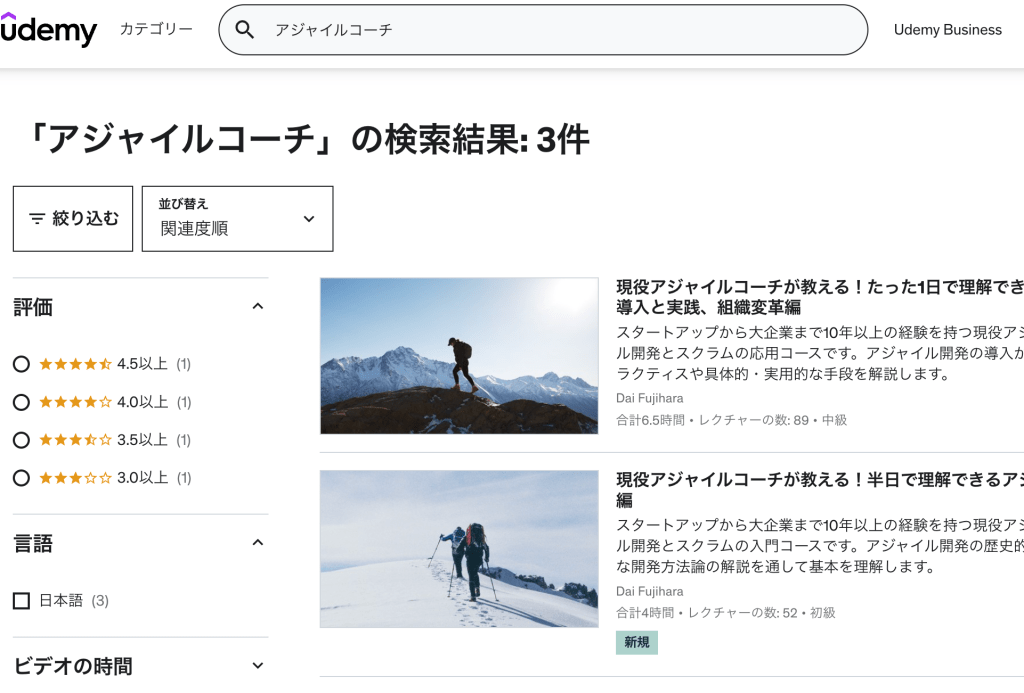Check the 日本語 language checkbox
The height and width of the screenshot is (693, 1024).
tap(21, 601)
